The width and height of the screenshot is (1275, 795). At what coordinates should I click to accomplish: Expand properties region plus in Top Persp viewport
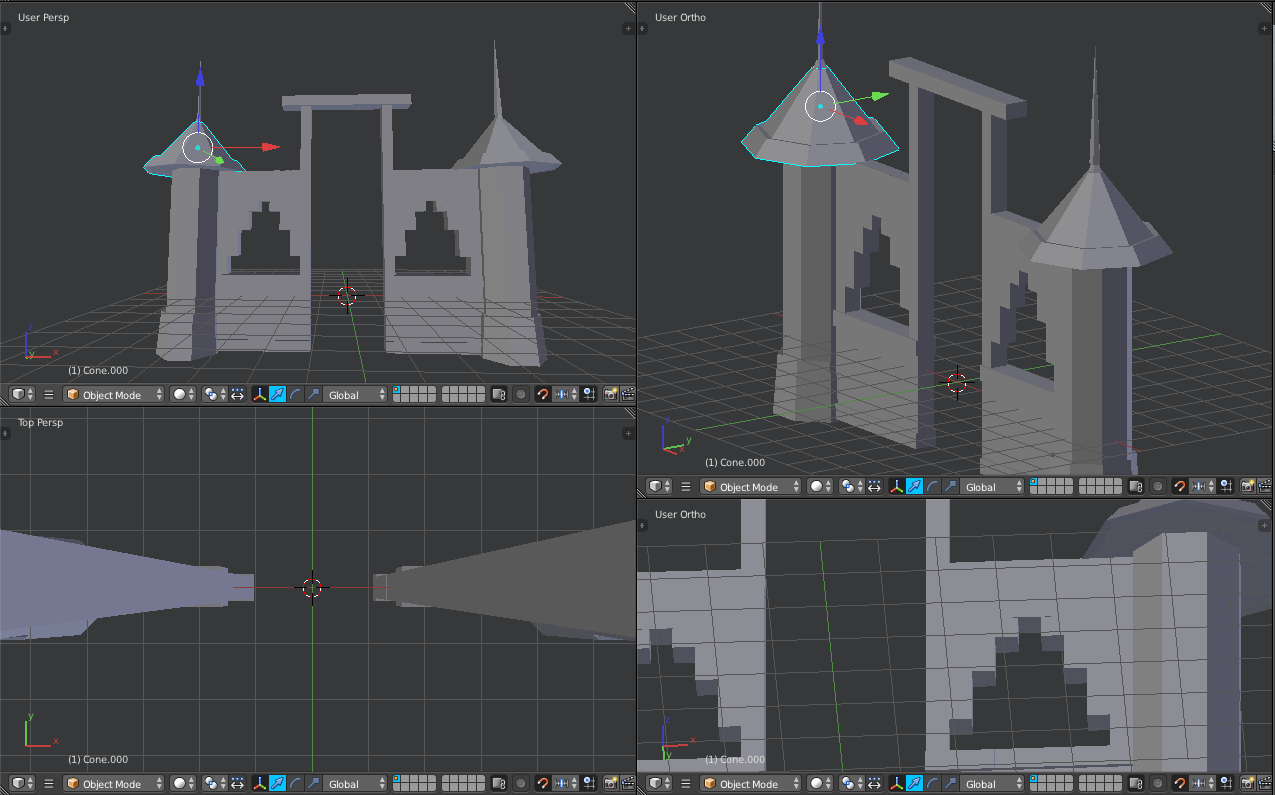tap(628, 433)
